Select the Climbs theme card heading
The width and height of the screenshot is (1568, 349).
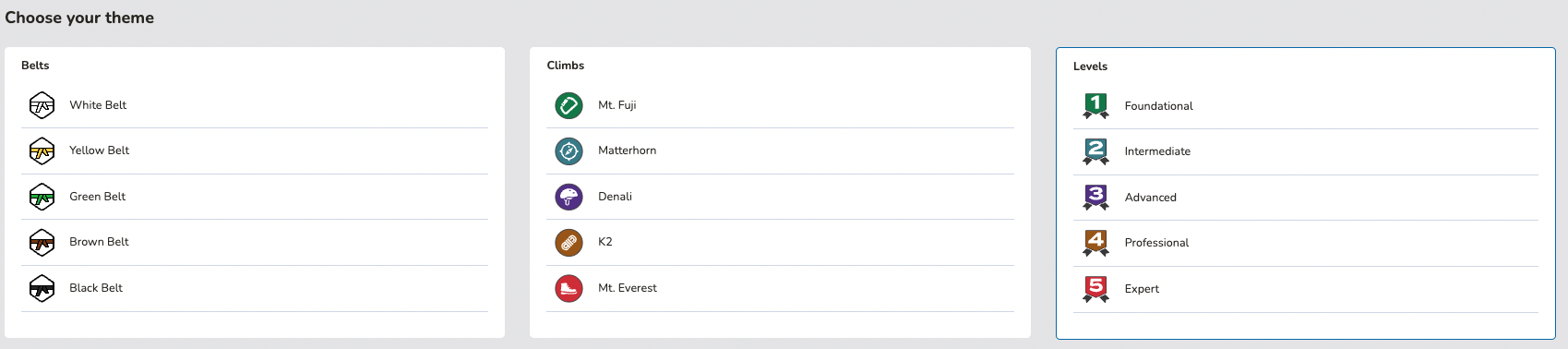pos(565,66)
